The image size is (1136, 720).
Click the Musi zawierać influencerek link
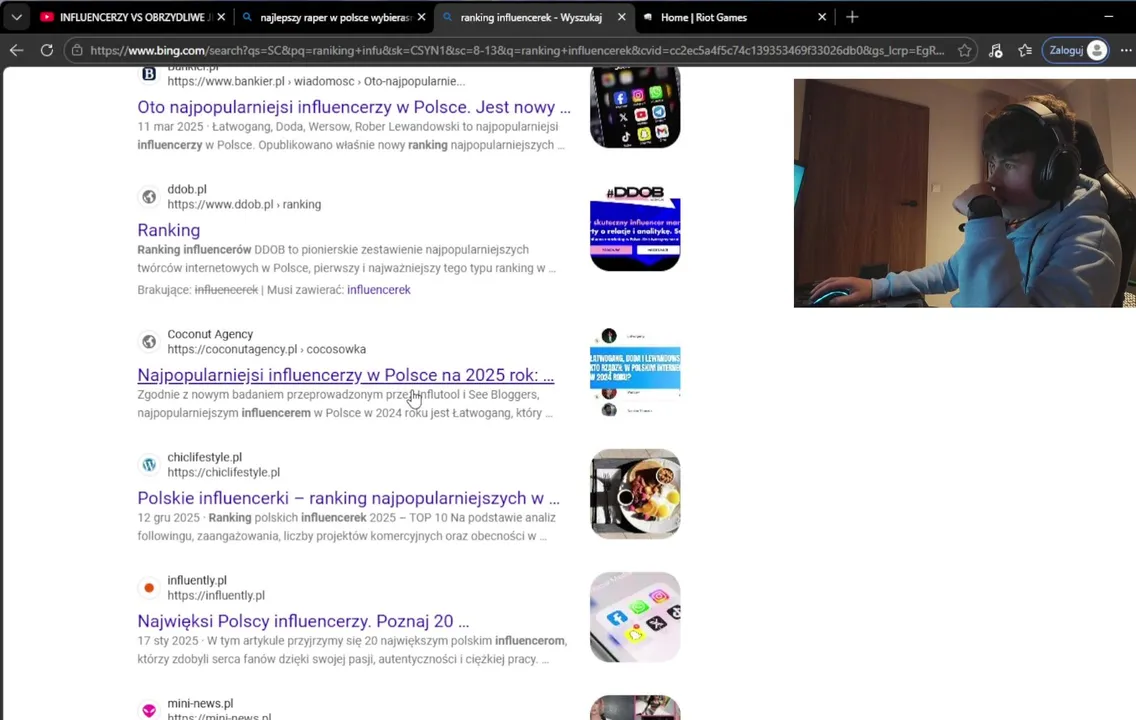pyautogui.click(x=378, y=290)
